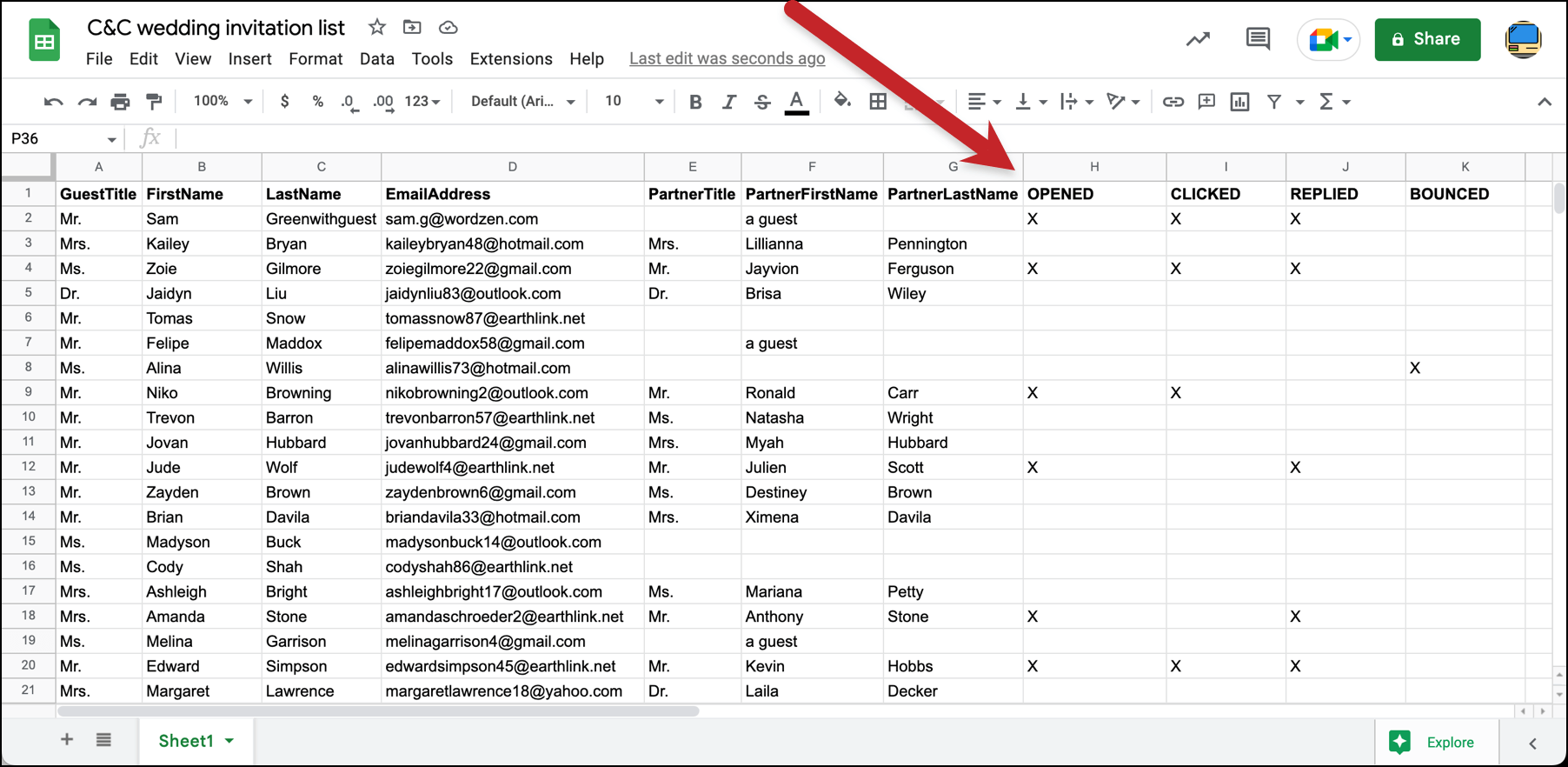Image resolution: width=1568 pixels, height=767 pixels.
Task: Show the all sheets list
Action: click(103, 740)
